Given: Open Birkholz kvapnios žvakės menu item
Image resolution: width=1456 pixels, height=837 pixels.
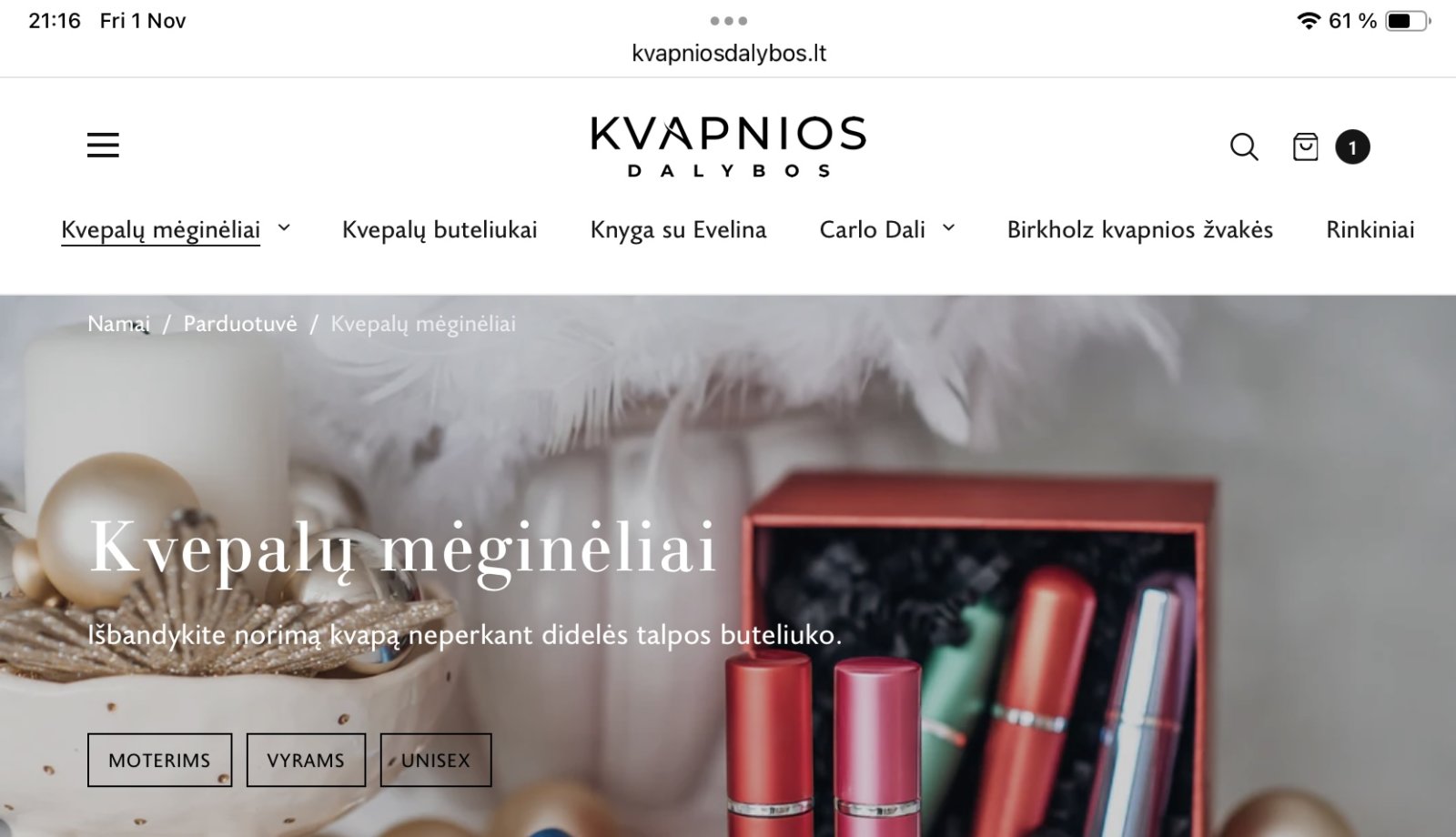Looking at the screenshot, I should coord(1139,230).
